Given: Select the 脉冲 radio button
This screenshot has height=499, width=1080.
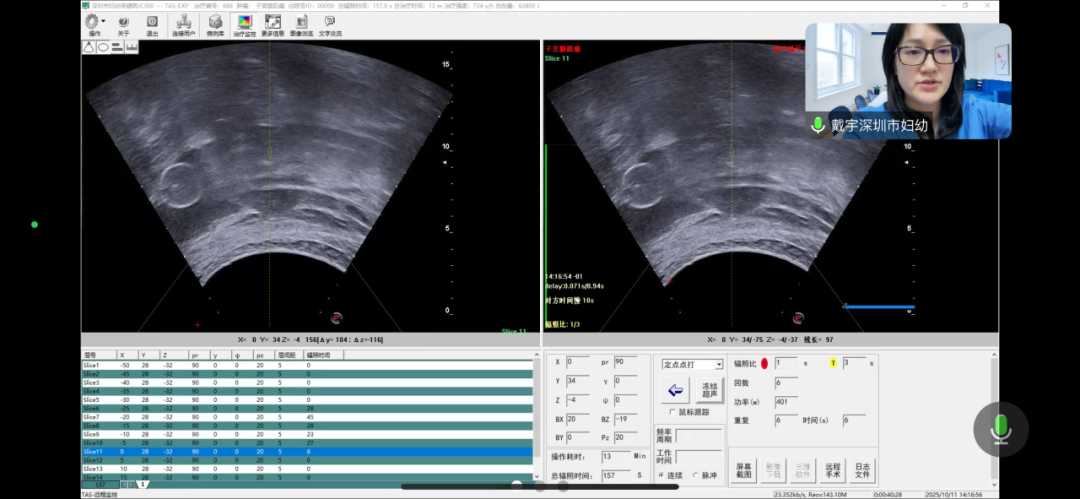Looking at the screenshot, I should [x=695, y=476].
